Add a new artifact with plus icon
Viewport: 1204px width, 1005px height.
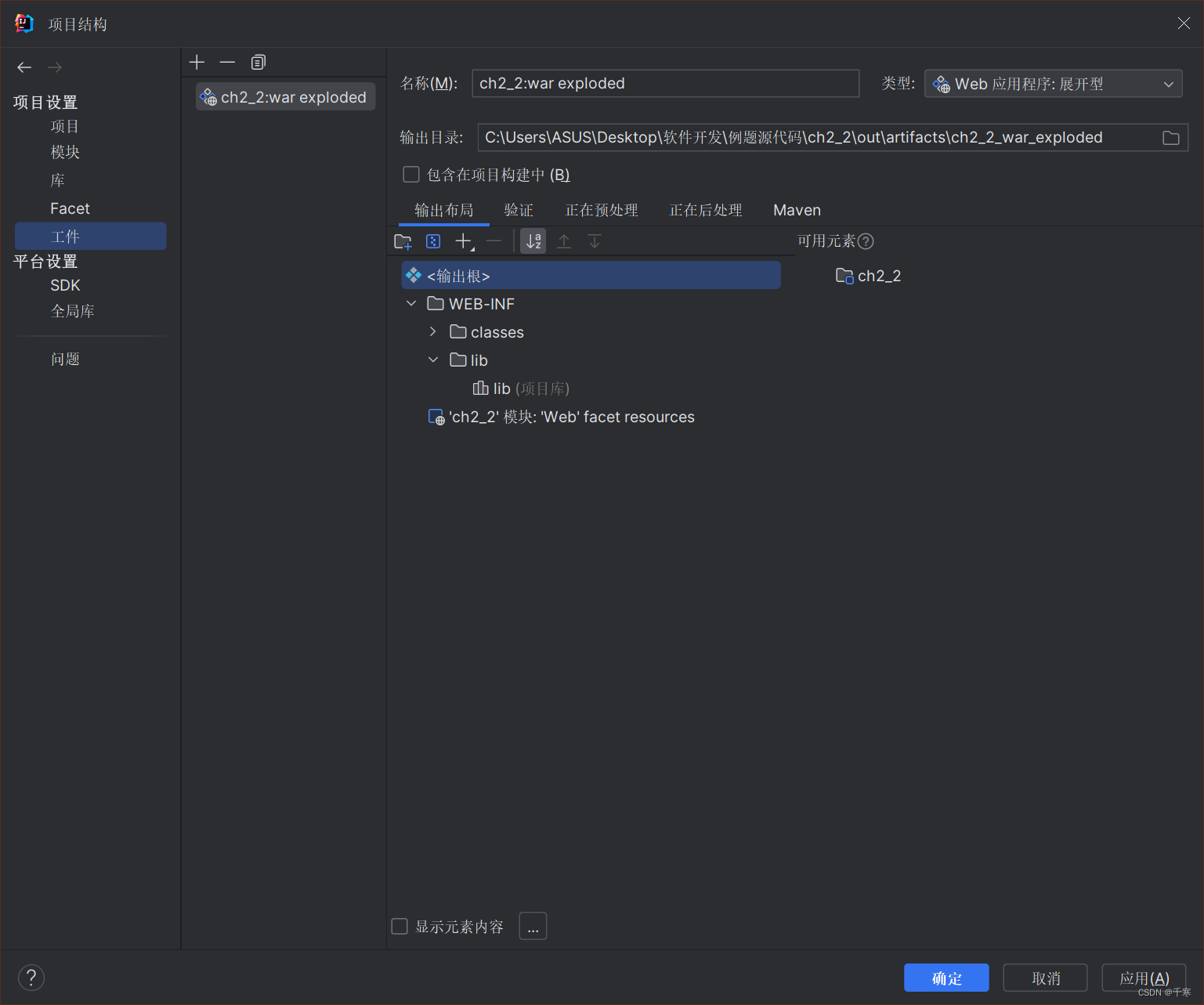(x=197, y=62)
